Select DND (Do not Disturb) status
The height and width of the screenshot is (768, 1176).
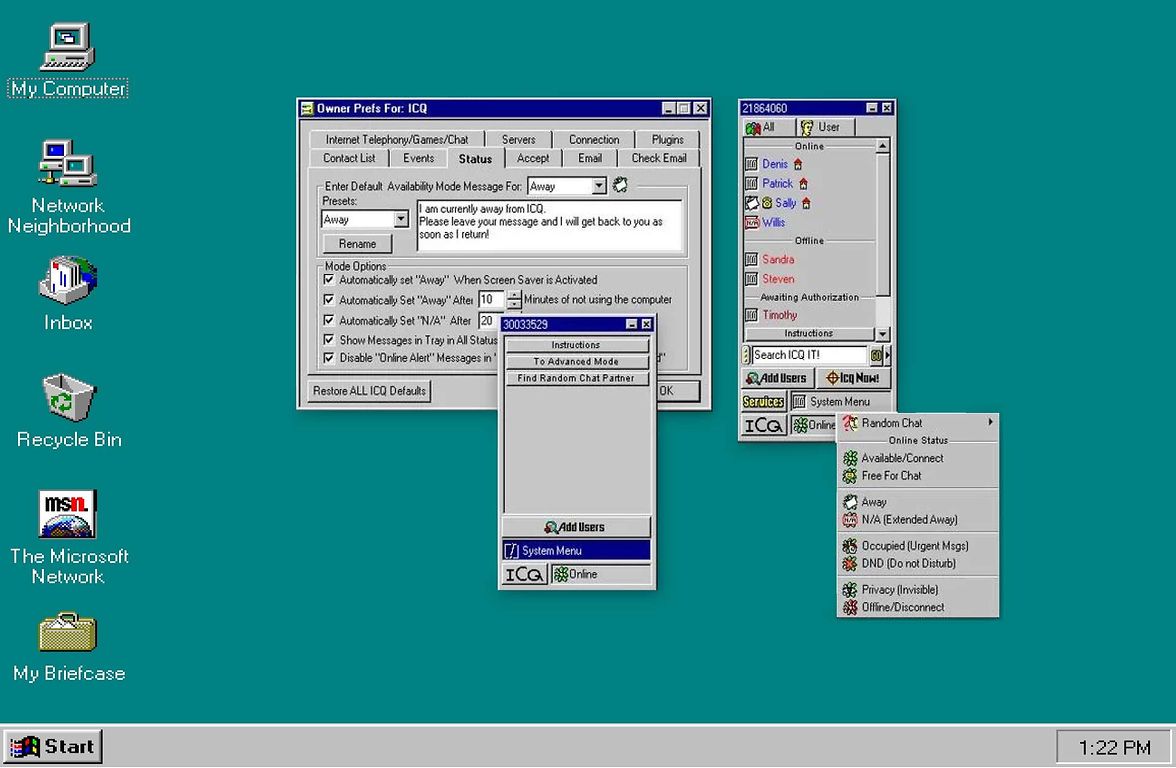click(908, 563)
